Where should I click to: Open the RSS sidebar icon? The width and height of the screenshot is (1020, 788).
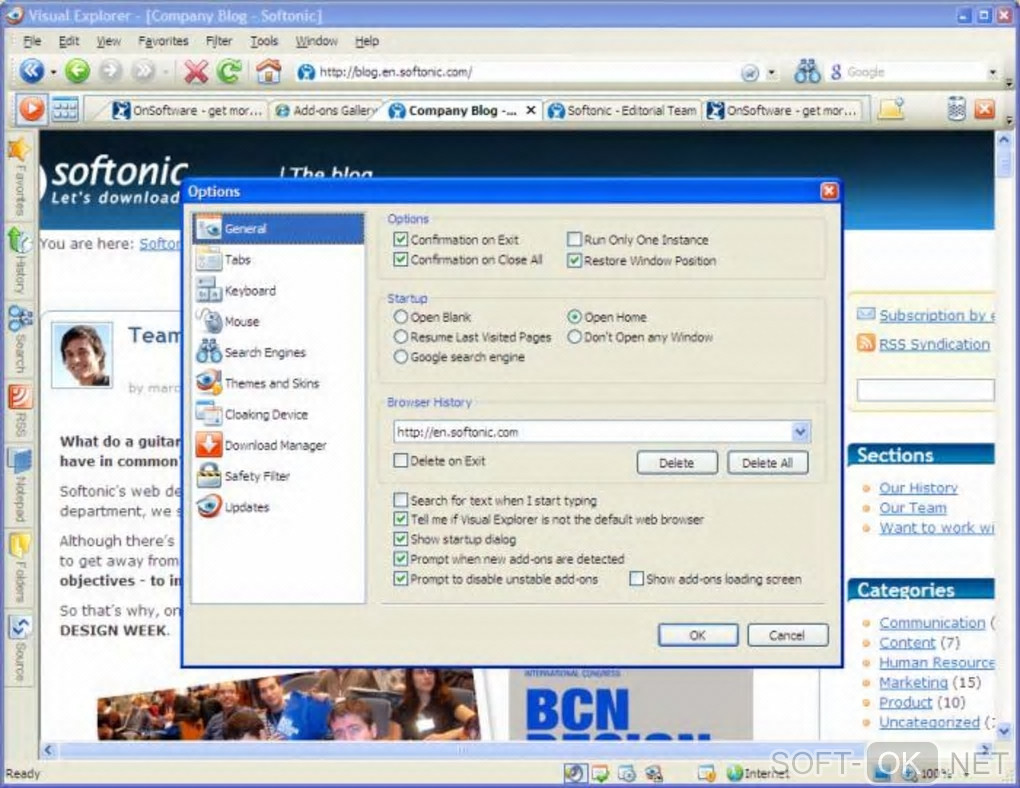(x=20, y=396)
